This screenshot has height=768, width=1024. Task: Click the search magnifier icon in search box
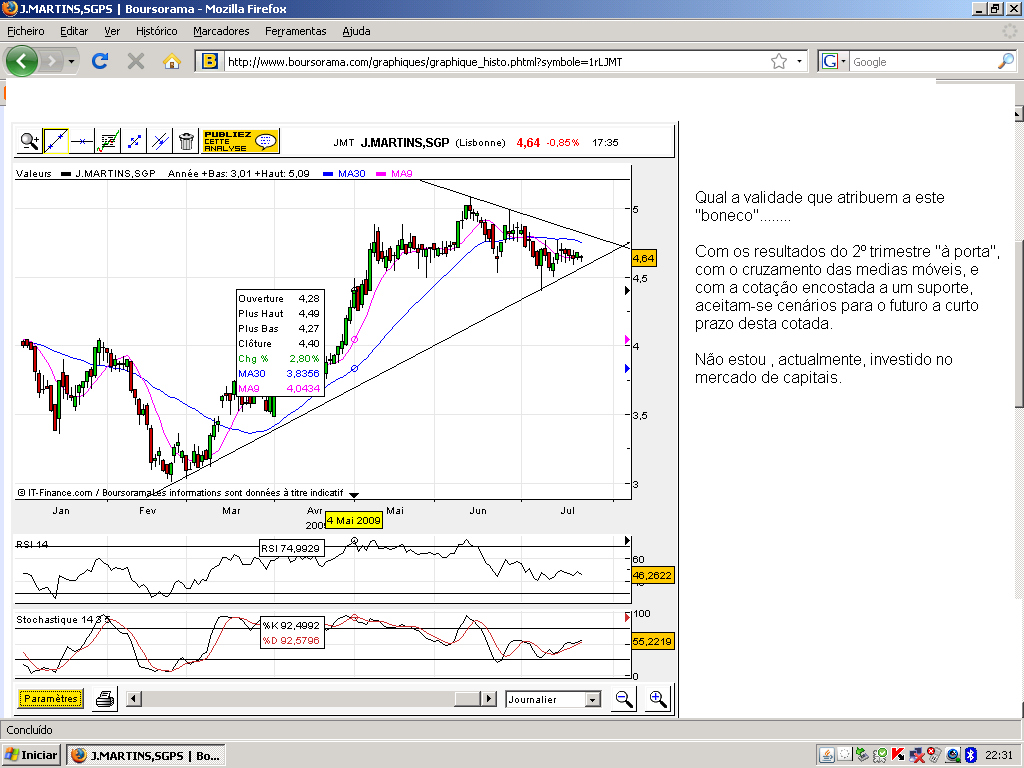(1006, 61)
